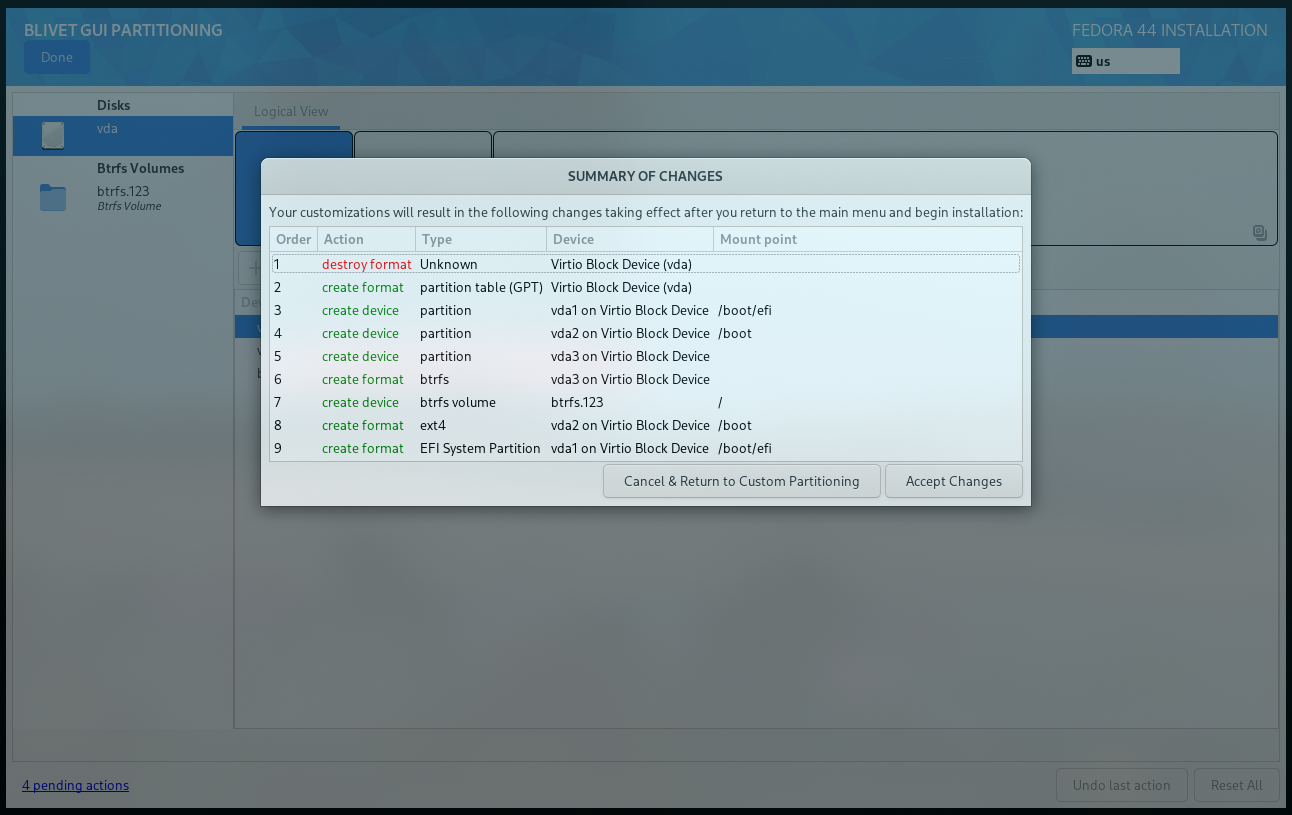Click the keyboard layout icon next to us
The width and height of the screenshot is (1292, 815).
pyautogui.click(x=1084, y=61)
